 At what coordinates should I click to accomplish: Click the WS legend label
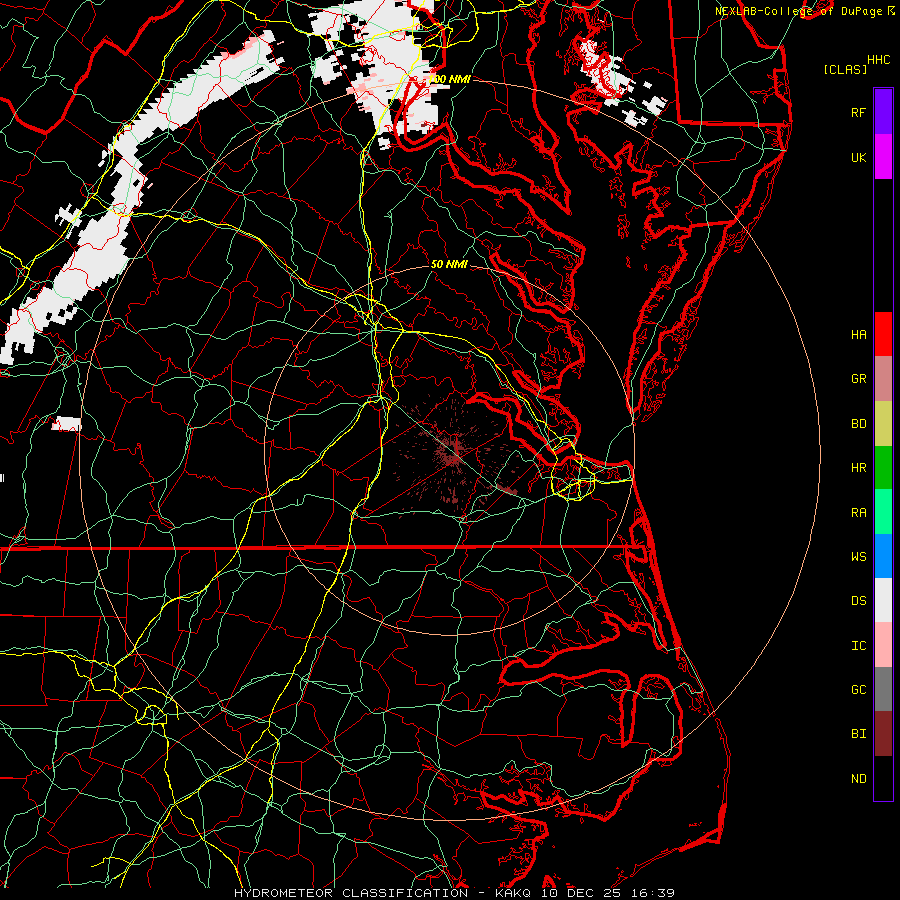point(859,557)
